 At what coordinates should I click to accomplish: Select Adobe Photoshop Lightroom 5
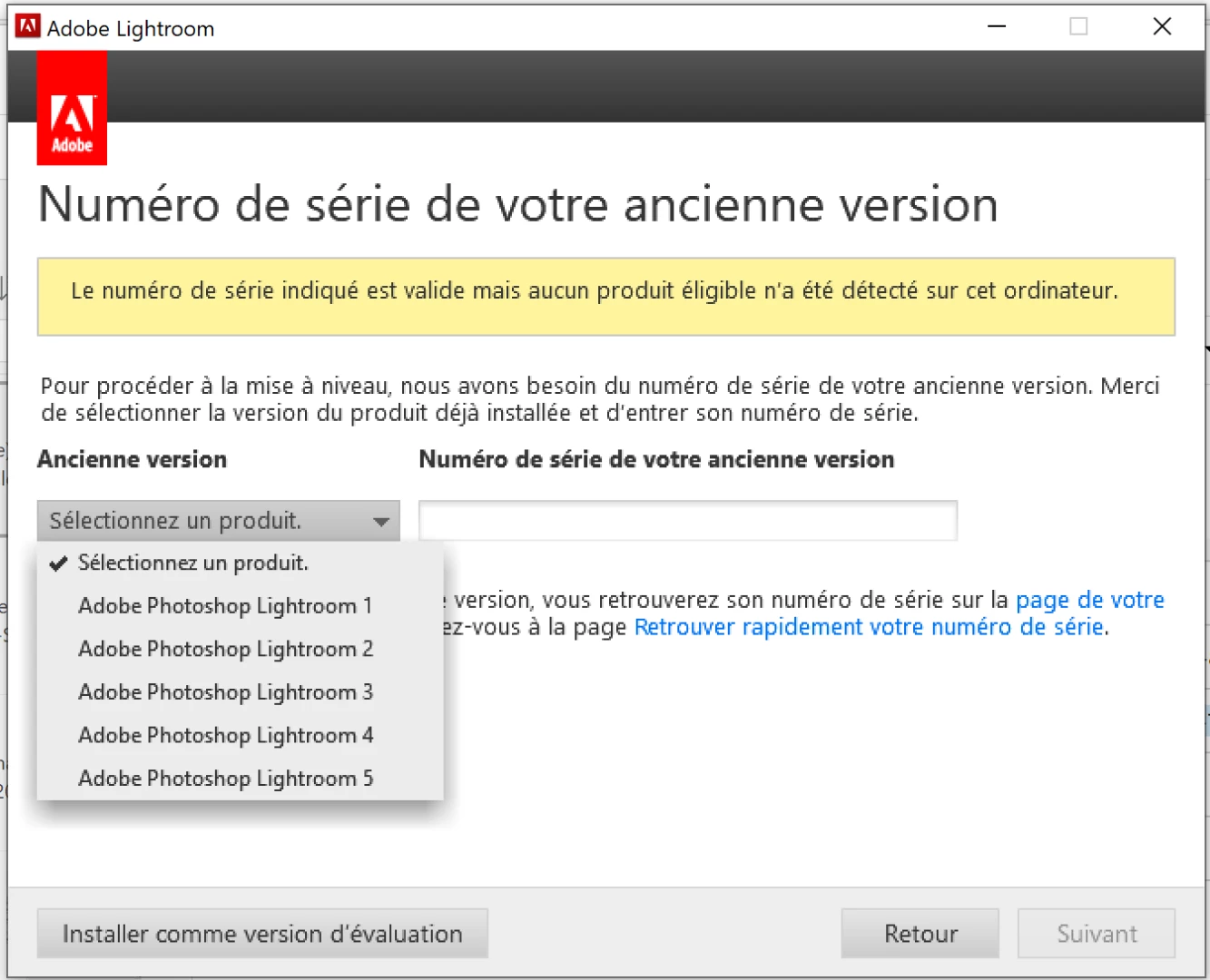coord(240,779)
